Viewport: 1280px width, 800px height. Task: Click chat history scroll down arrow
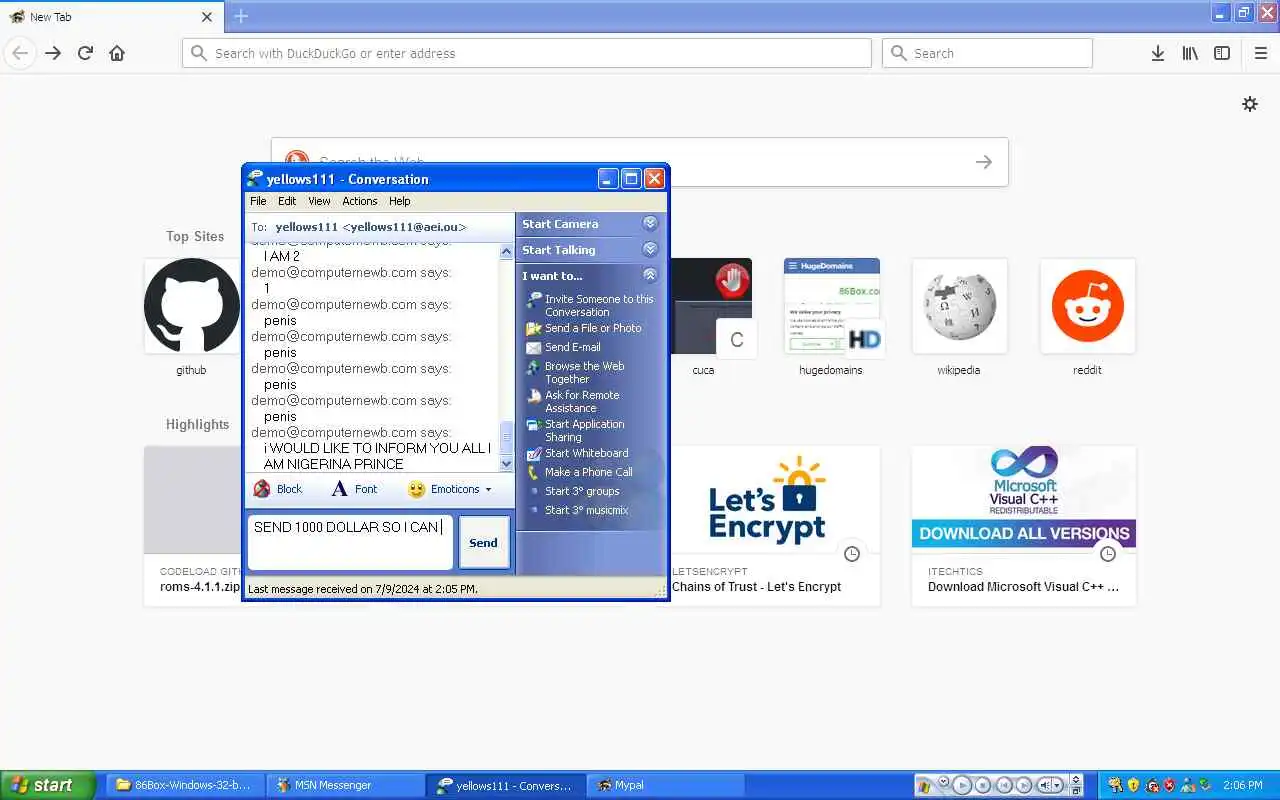(x=506, y=464)
